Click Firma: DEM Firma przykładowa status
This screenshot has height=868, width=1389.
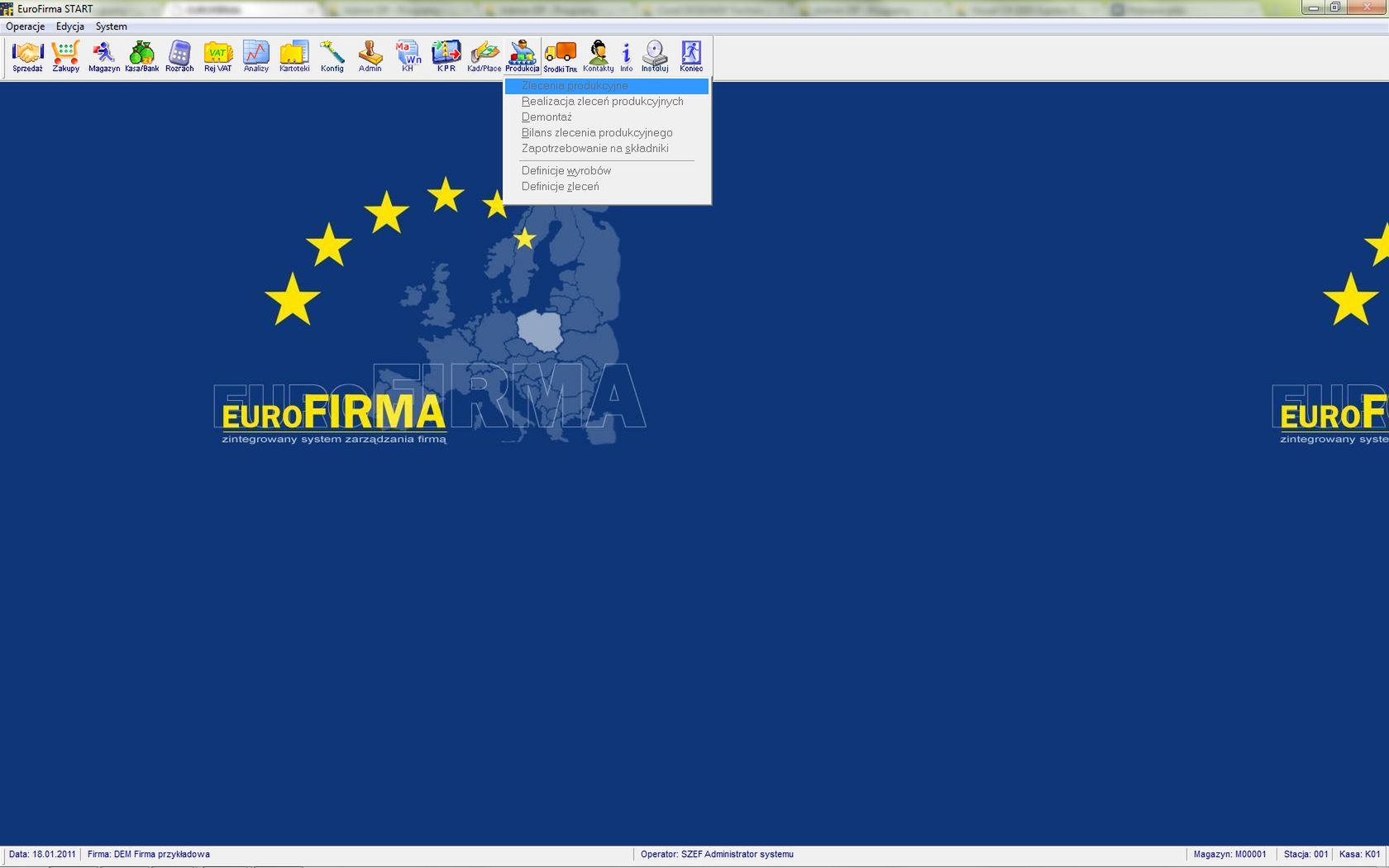click(x=149, y=855)
